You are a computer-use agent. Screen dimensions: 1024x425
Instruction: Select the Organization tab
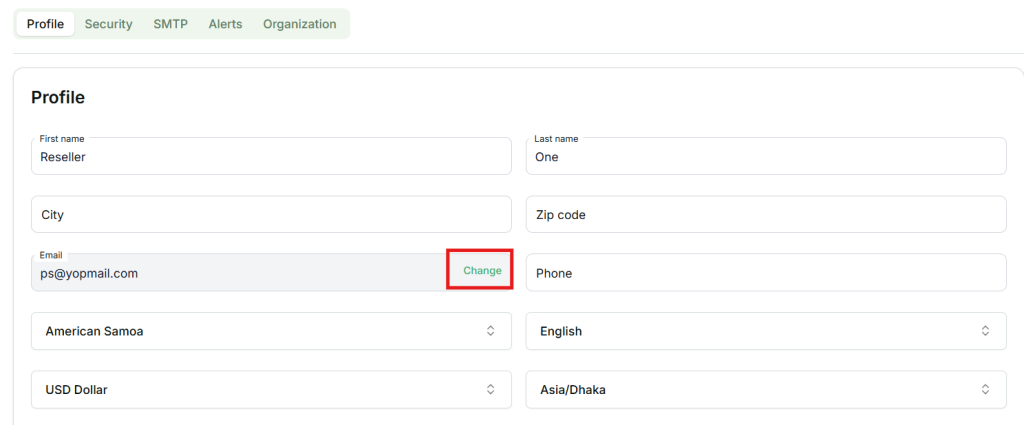[299, 24]
